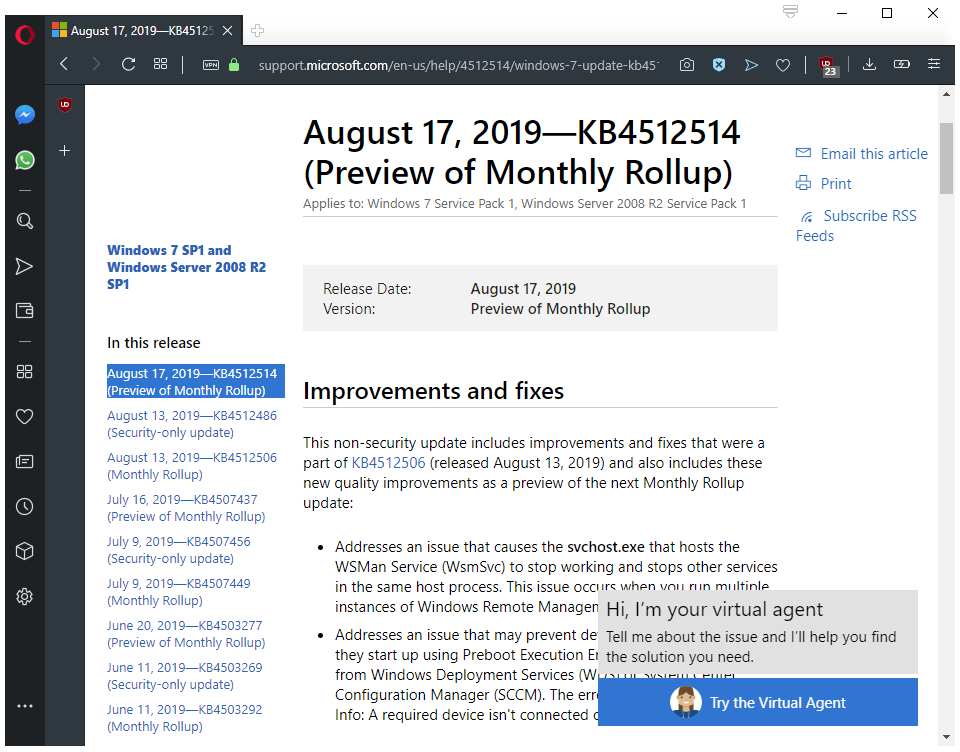
Task: Click the 'Release Date:' label
Action: 367,288
